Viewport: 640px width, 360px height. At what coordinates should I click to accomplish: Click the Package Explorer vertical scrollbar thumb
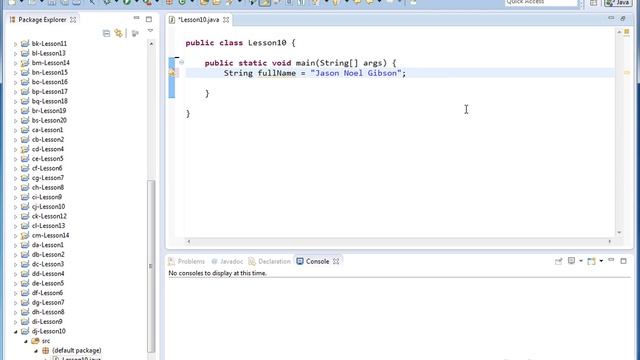pos(151,266)
